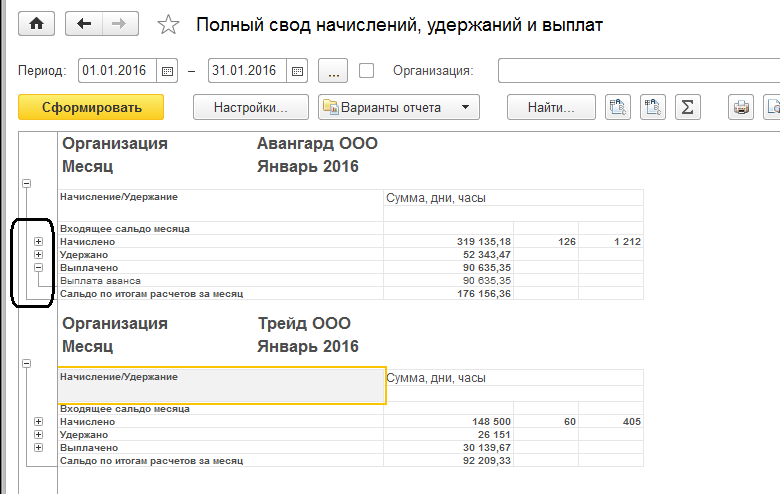
Task: Open the Варианты отчета dropdown
Action: [399, 107]
